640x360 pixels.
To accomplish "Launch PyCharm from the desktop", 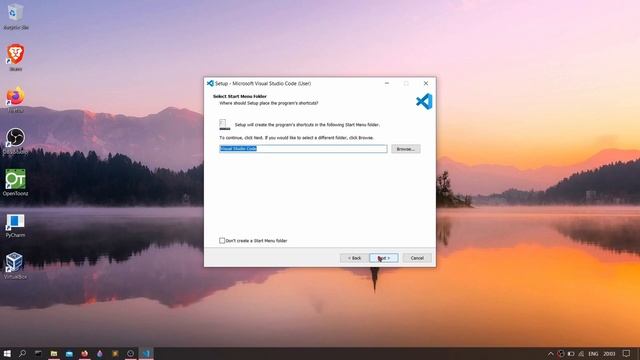I will pyautogui.click(x=16, y=225).
